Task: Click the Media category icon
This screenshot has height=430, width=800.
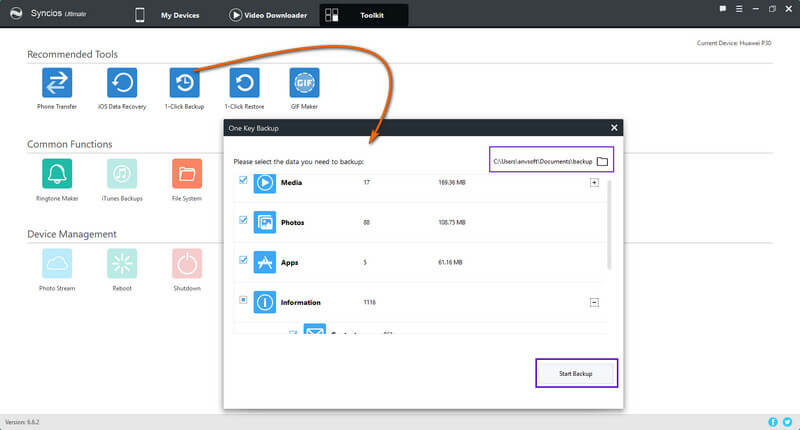Action: coord(264,183)
